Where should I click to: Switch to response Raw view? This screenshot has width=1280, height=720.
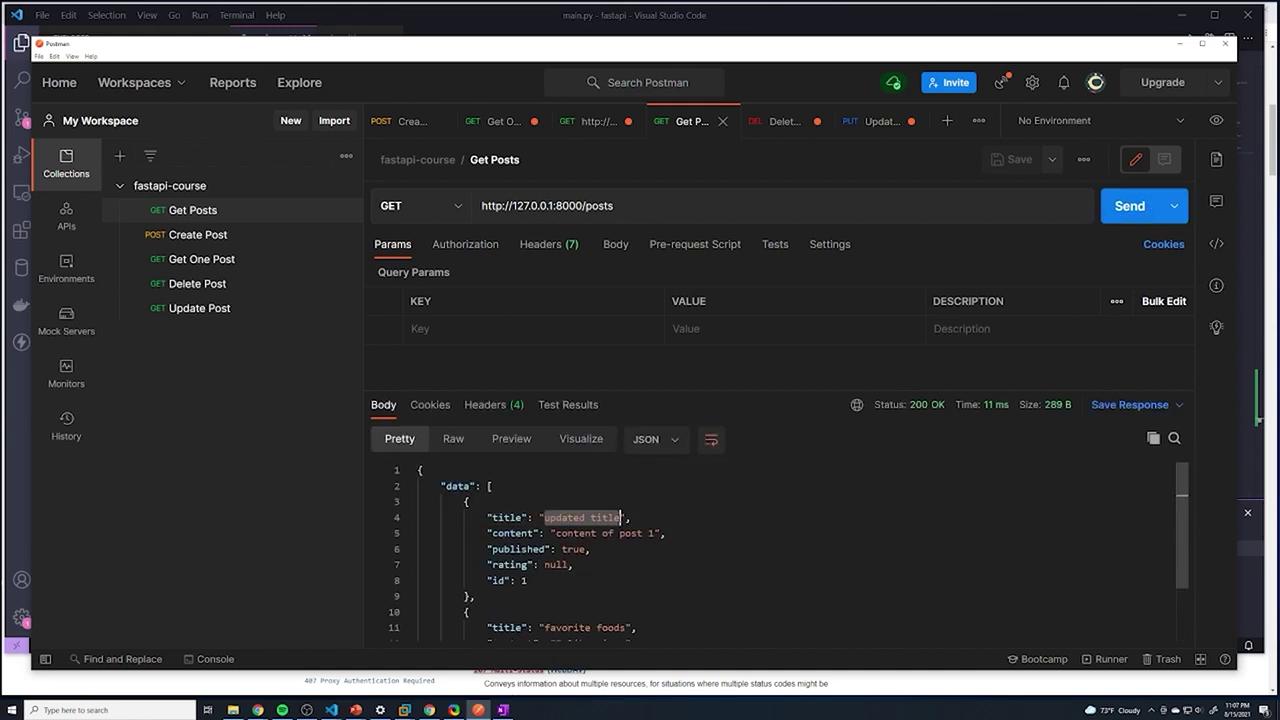[x=453, y=439]
